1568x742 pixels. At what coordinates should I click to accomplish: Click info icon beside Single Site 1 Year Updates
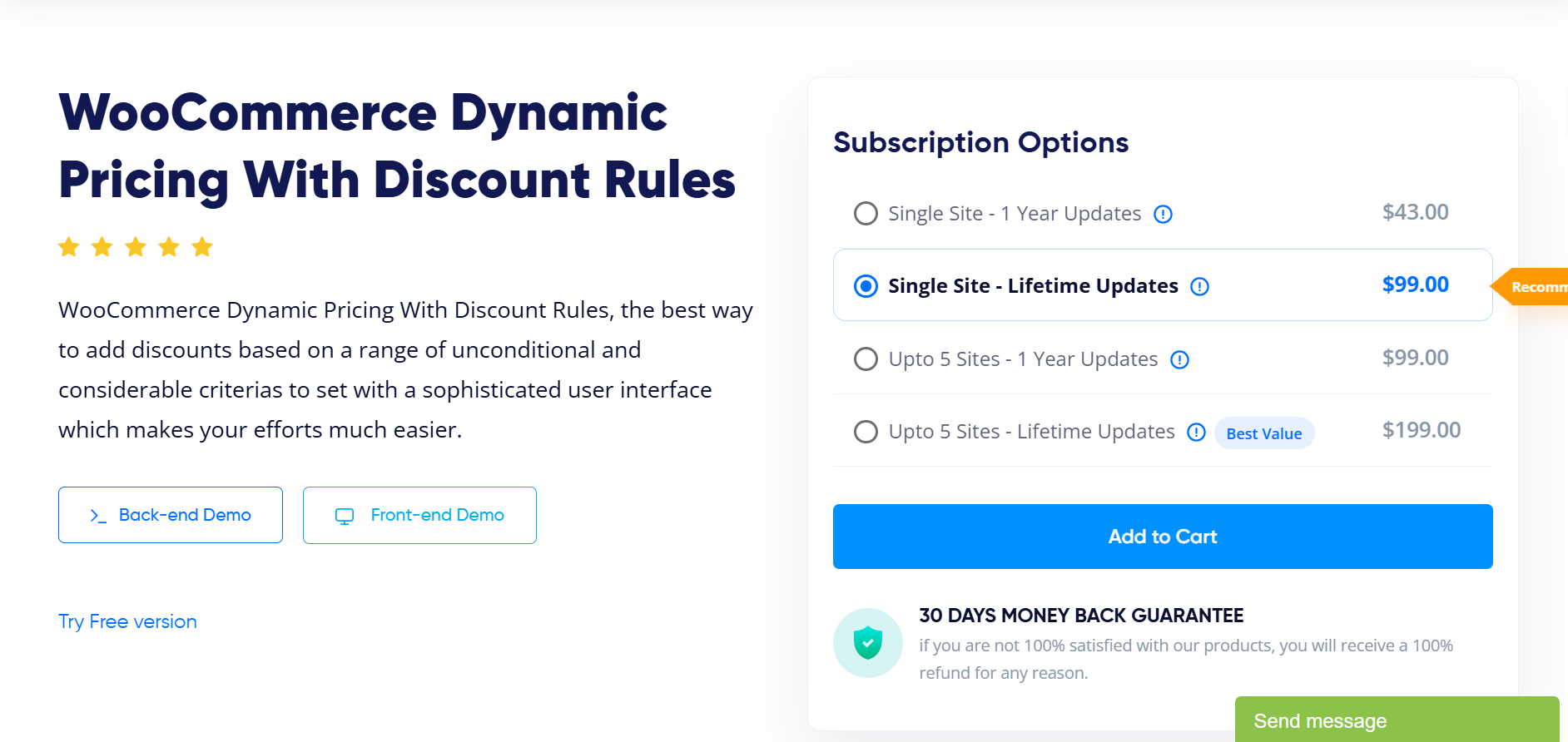tap(1163, 215)
